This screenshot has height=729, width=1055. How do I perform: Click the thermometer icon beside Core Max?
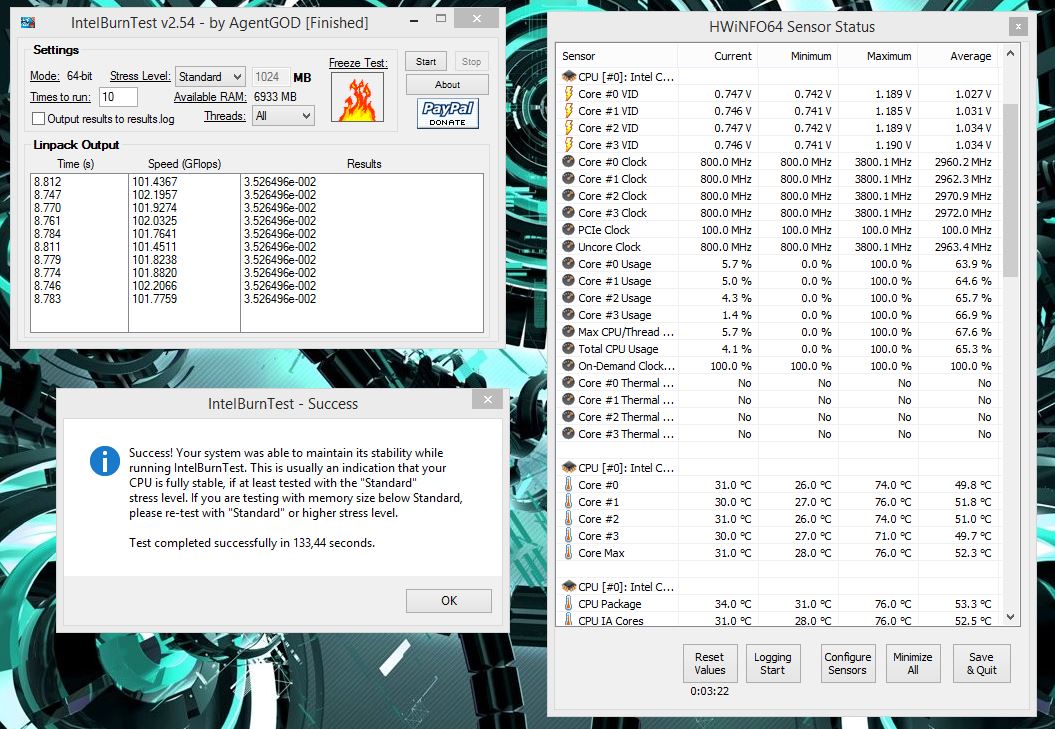coord(569,553)
